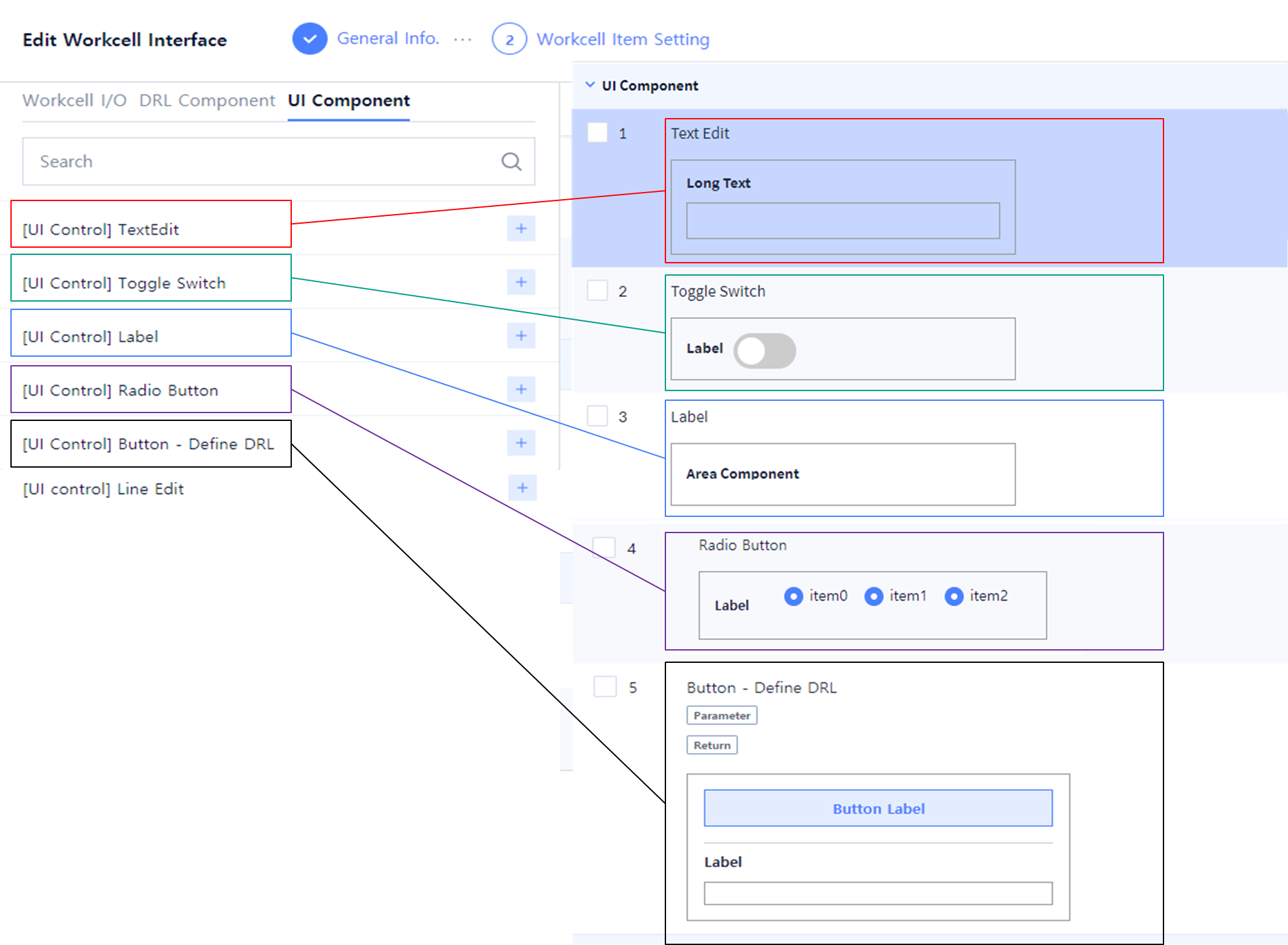
Task: Add Line Edit control with plus icon
Action: click(x=522, y=488)
